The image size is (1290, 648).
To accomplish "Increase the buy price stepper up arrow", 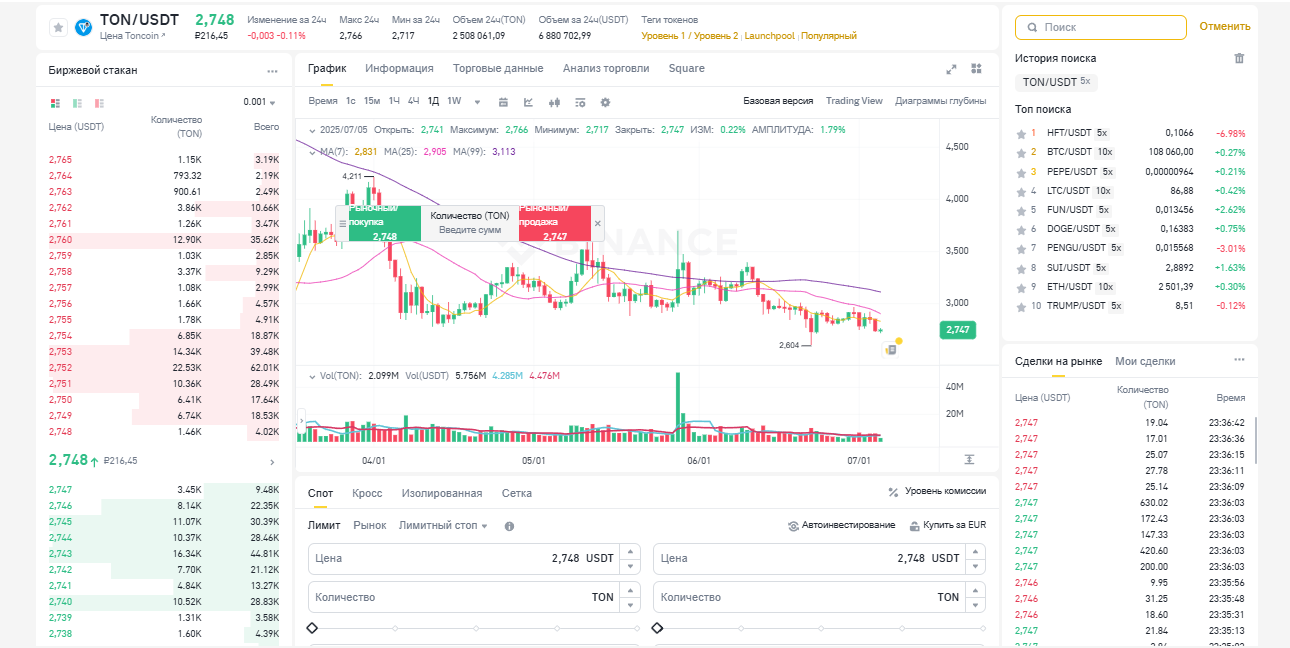I will [x=630, y=551].
